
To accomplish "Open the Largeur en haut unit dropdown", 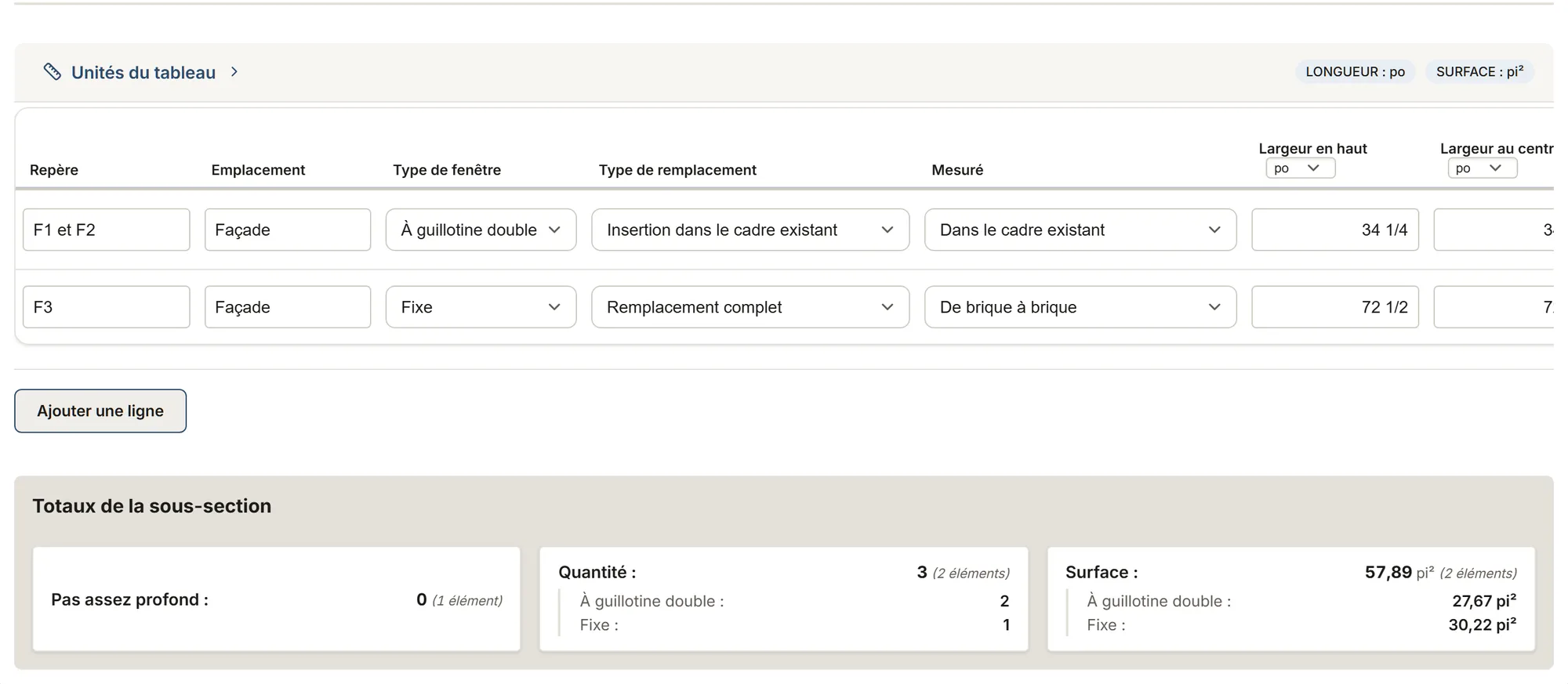I will coord(1300,168).
